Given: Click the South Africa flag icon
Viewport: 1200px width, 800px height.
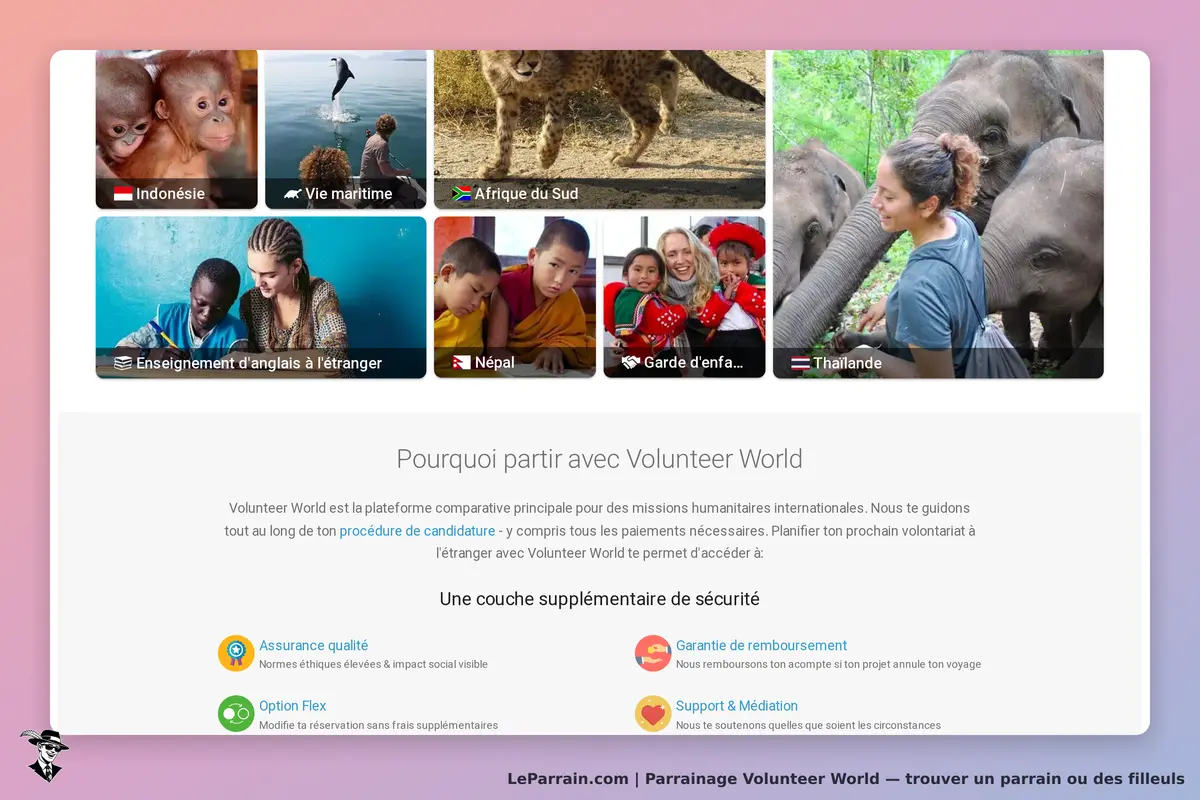Looking at the screenshot, I should (x=461, y=194).
